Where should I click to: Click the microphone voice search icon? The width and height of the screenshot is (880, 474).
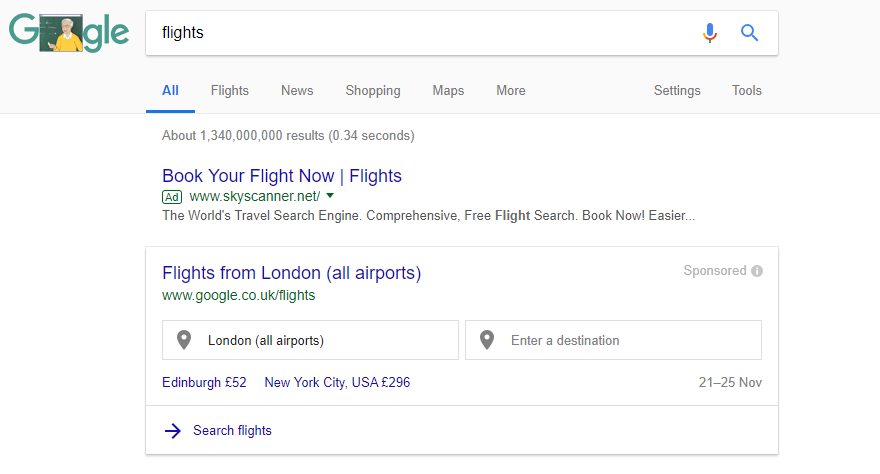coord(710,33)
